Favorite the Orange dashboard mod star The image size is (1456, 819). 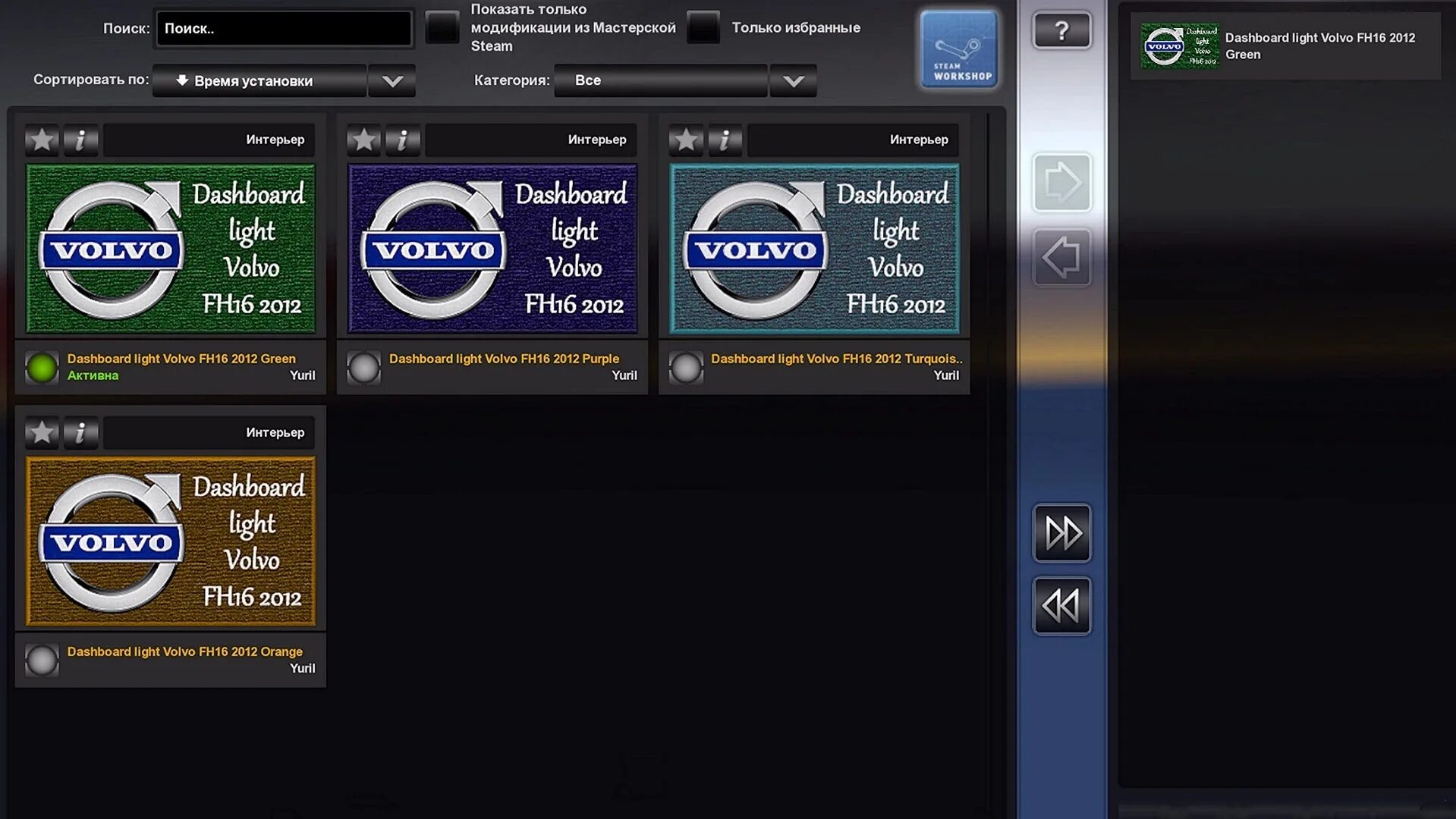point(42,432)
